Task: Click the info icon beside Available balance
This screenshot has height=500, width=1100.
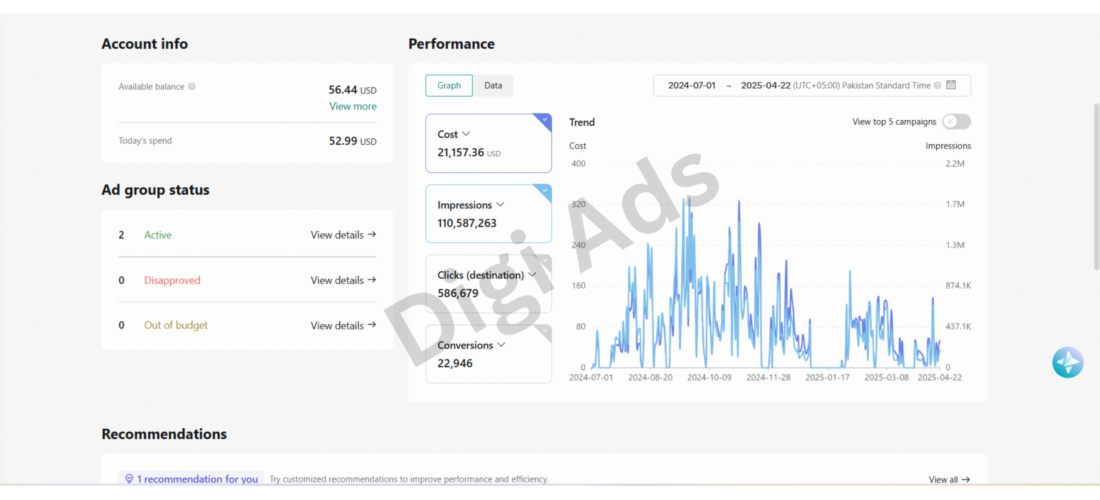Action: pyautogui.click(x=192, y=87)
